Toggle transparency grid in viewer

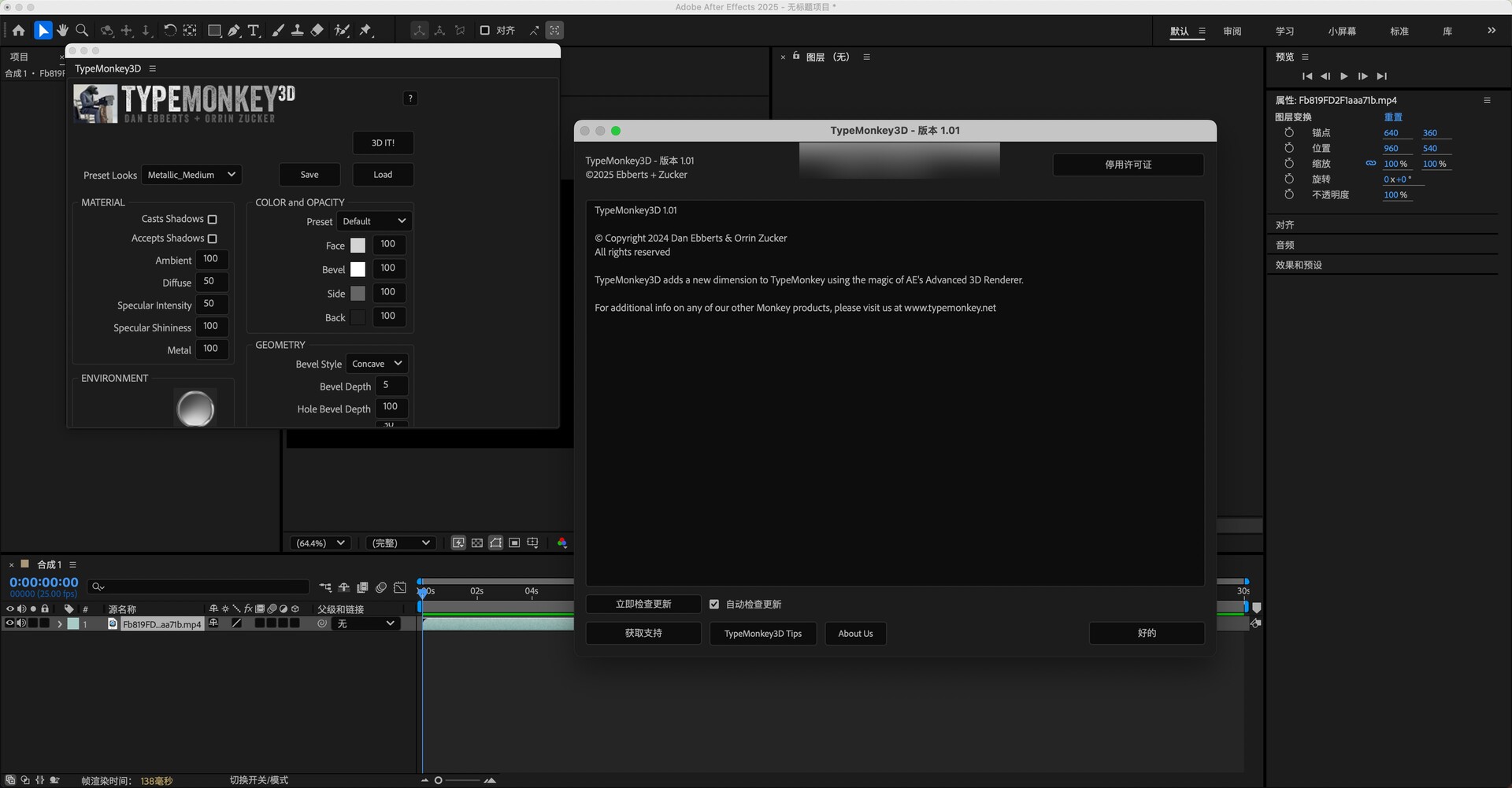[477, 543]
